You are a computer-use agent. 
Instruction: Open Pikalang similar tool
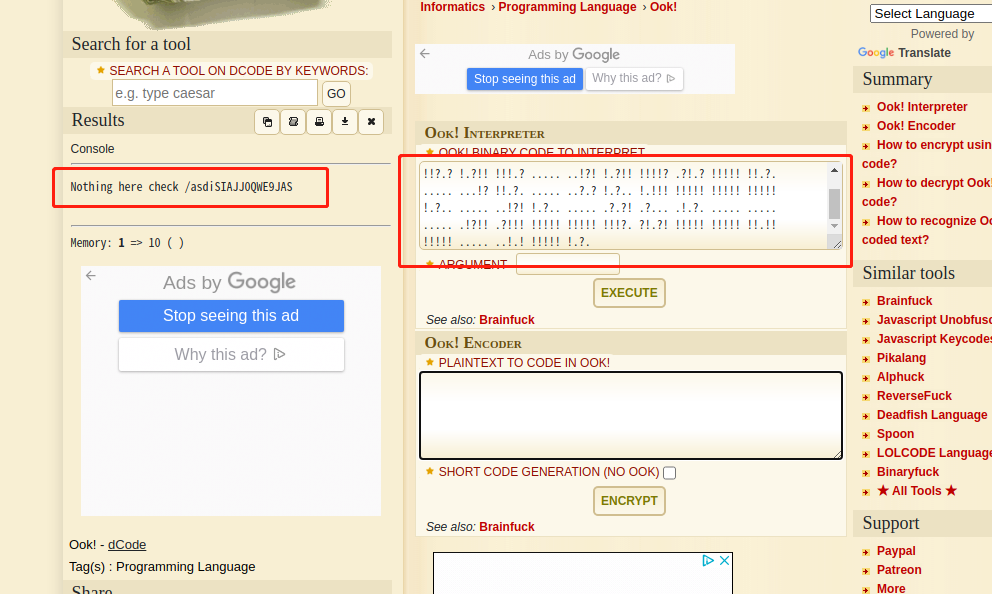click(901, 357)
